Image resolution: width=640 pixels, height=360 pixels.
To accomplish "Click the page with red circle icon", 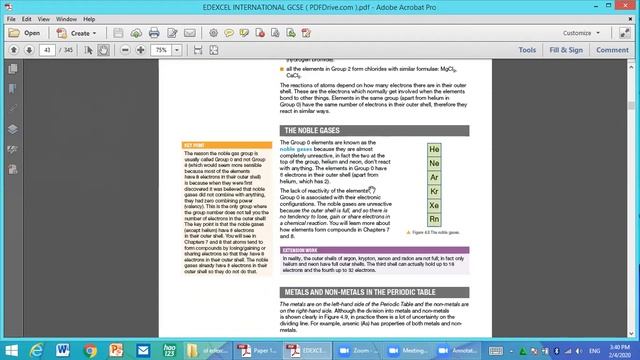I will pos(260,33).
